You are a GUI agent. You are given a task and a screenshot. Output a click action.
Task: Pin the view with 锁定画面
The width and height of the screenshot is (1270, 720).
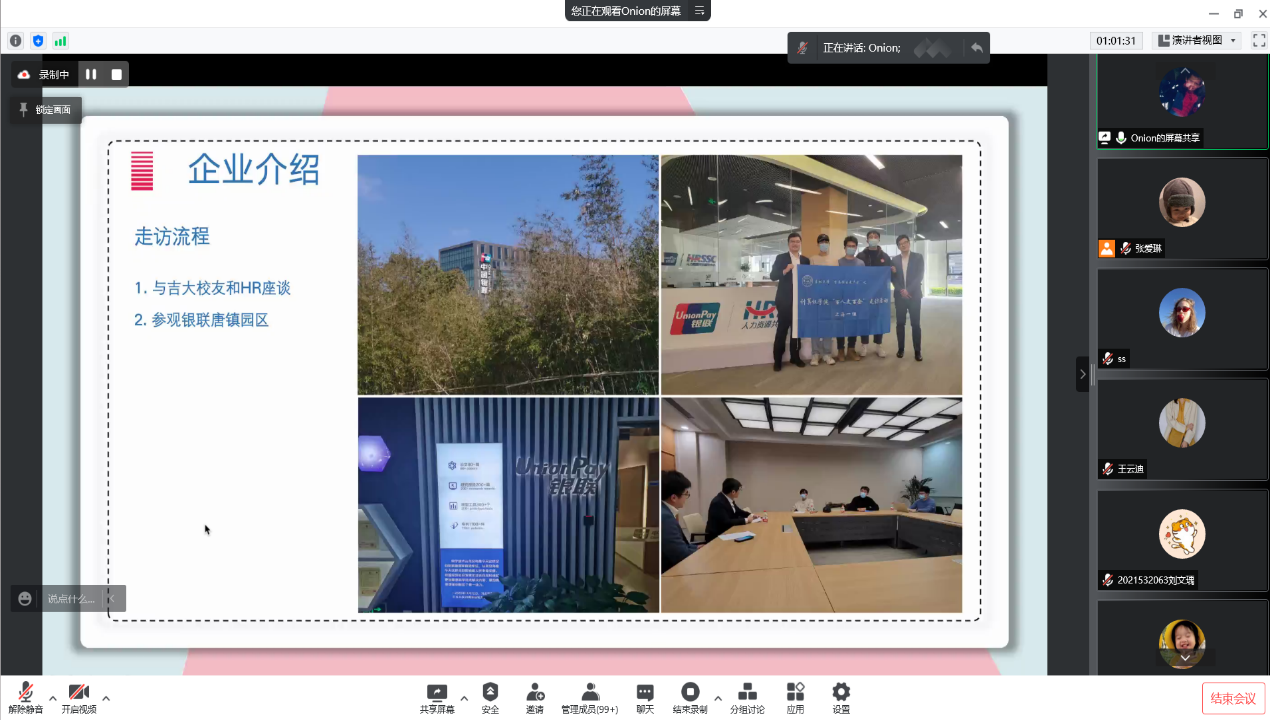[46, 110]
